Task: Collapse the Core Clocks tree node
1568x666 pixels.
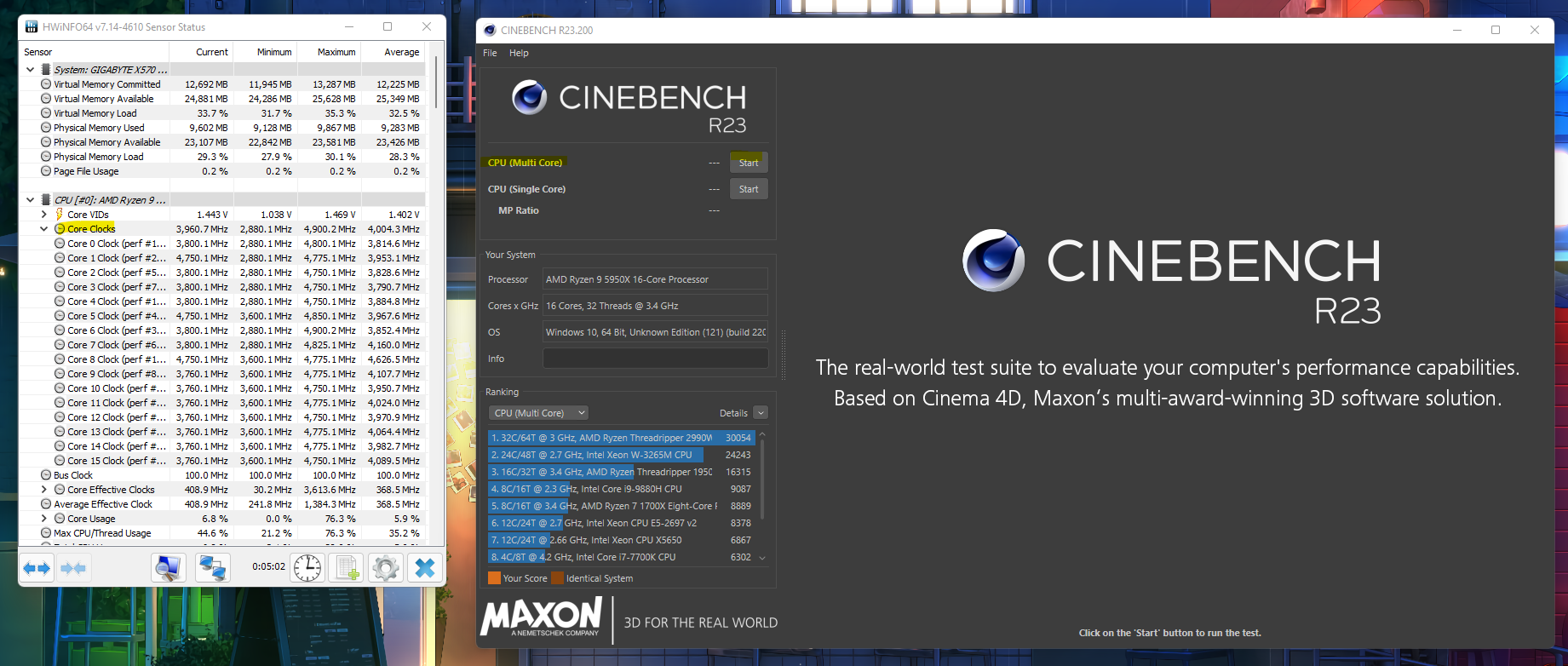Action: pyautogui.click(x=44, y=229)
